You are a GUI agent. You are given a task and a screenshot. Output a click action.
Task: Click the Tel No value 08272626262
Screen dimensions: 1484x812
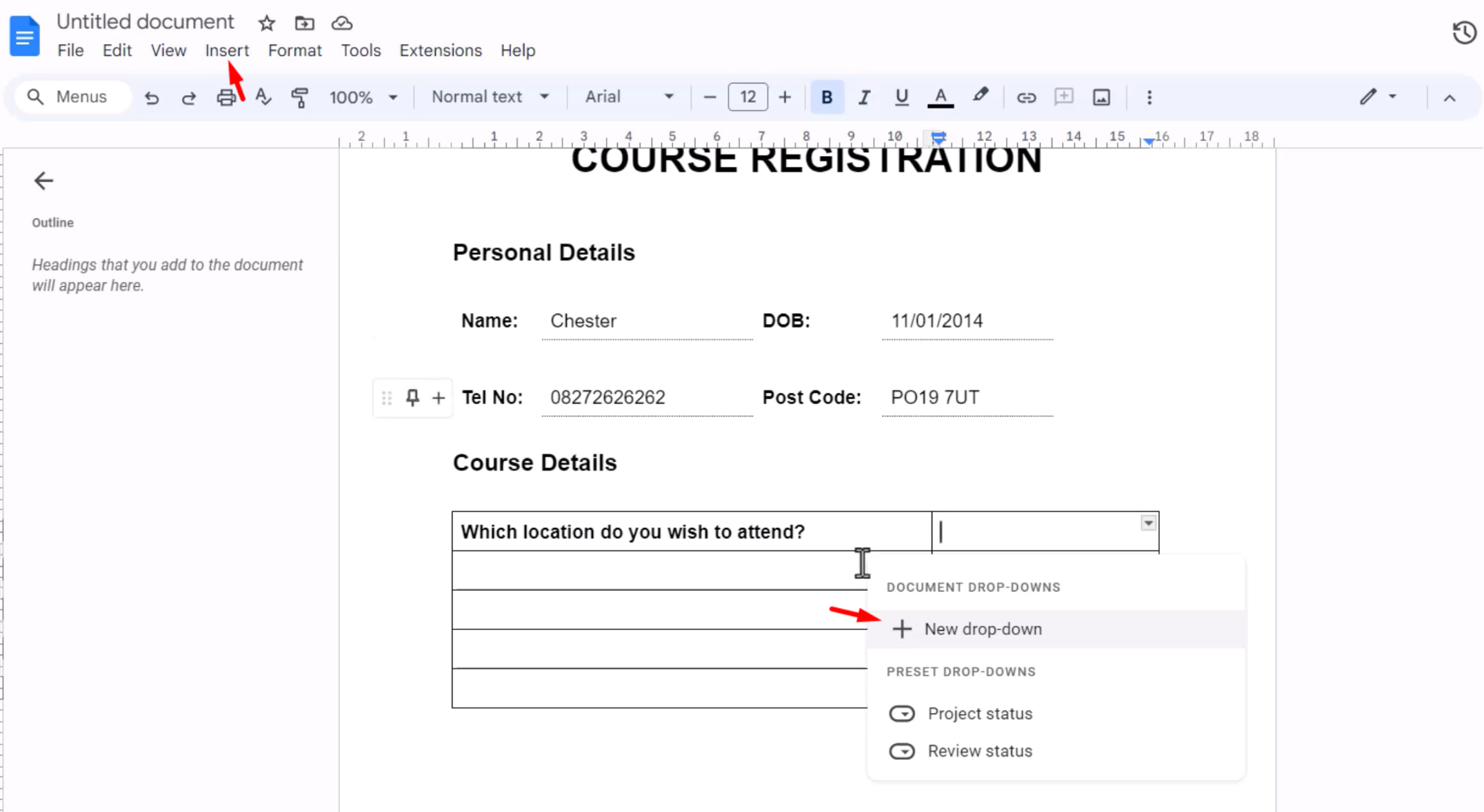[x=608, y=398]
